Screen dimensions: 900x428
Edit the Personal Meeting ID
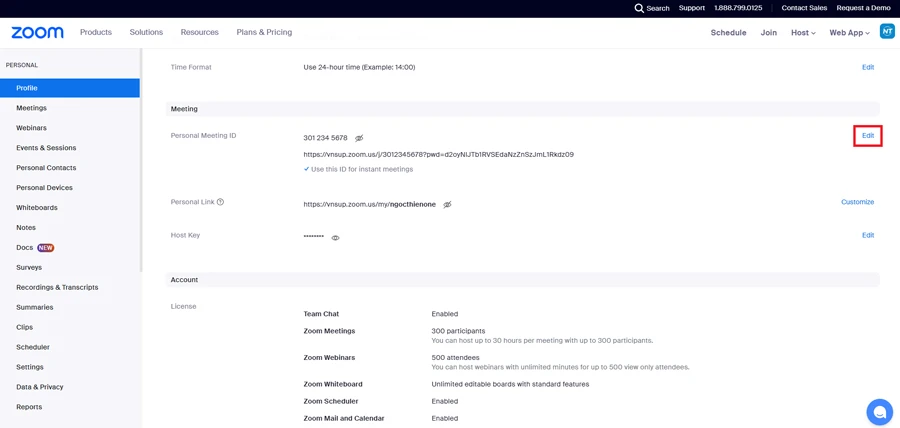point(867,136)
